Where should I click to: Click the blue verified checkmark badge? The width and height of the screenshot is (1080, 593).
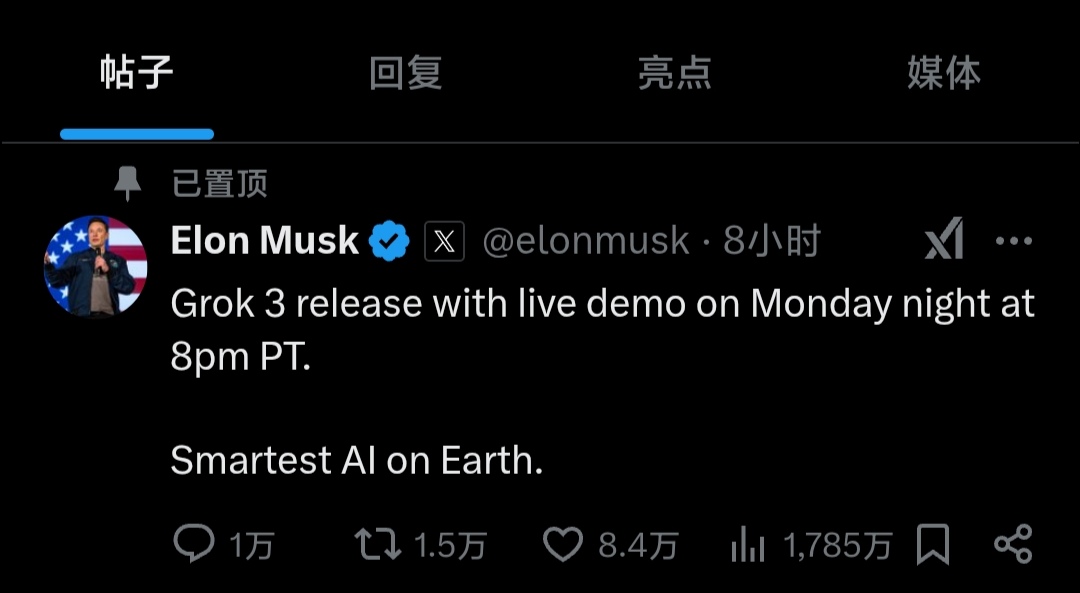(x=390, y=242)
